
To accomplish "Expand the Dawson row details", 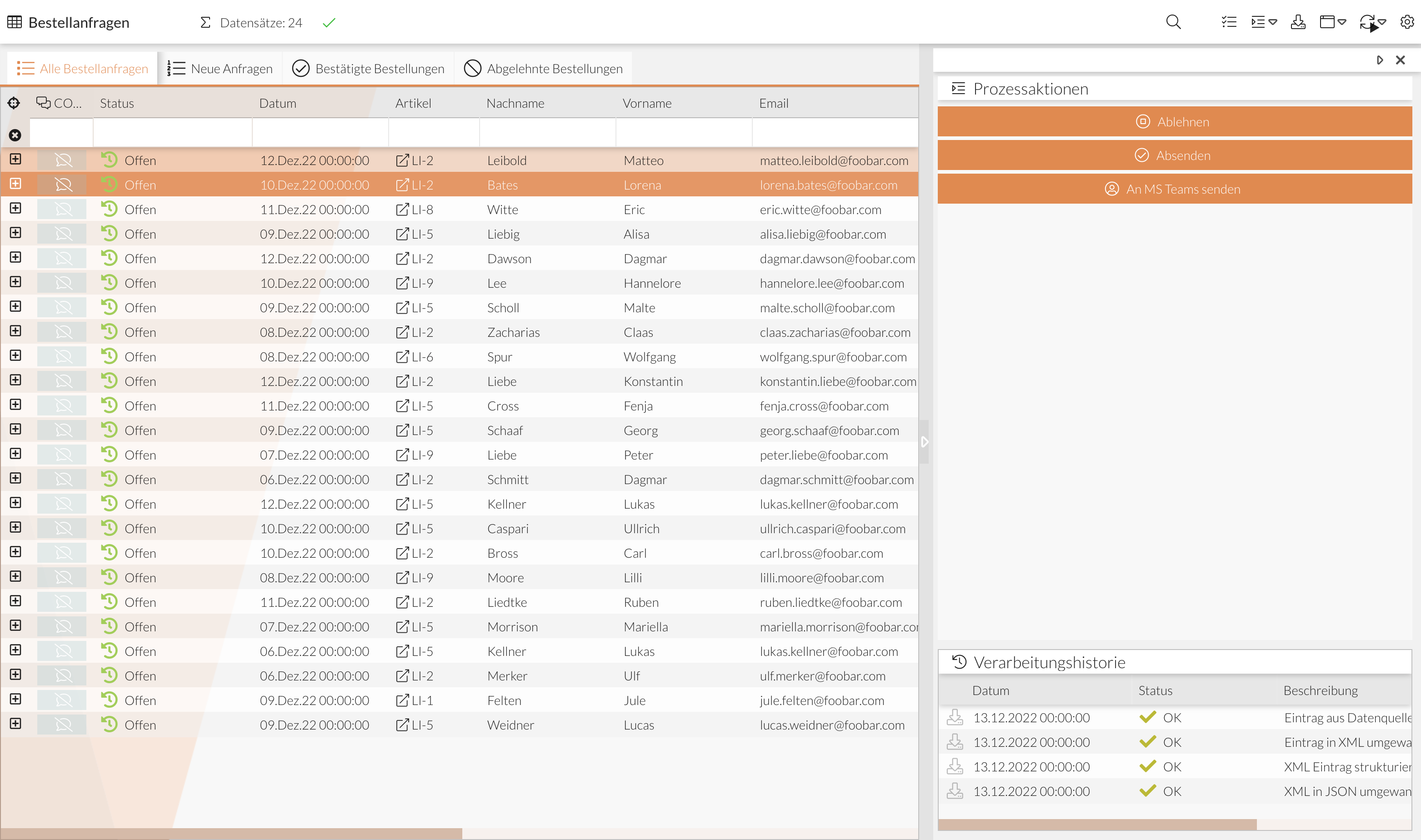I will point(15,258).
